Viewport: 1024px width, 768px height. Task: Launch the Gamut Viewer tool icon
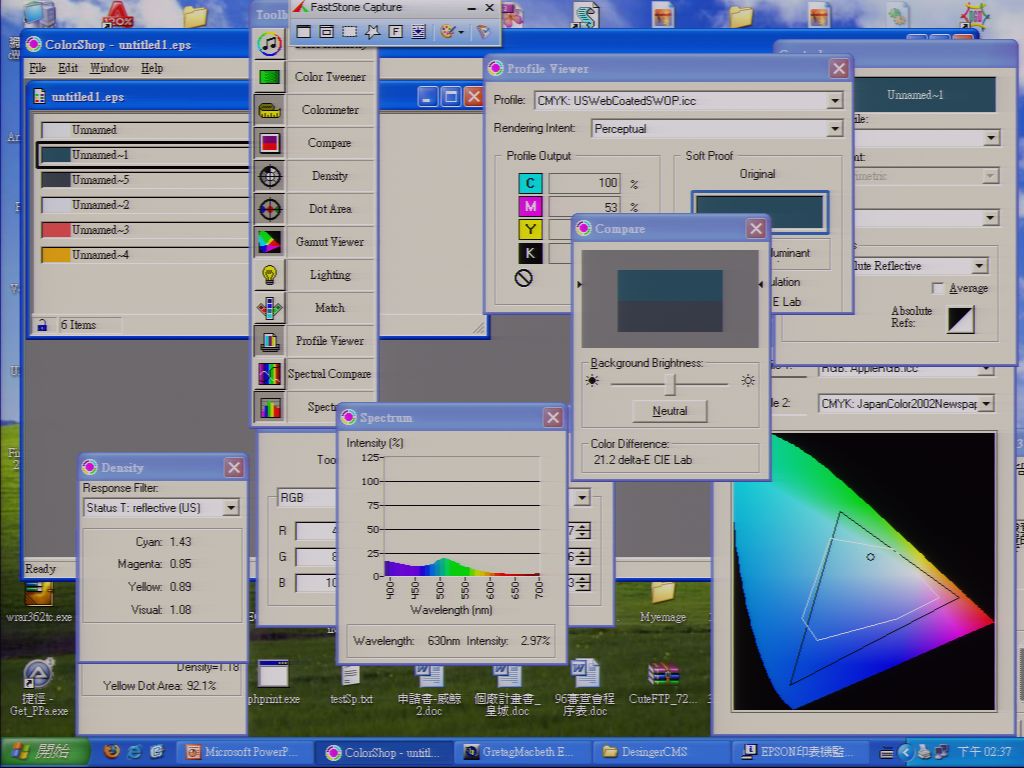270,242
